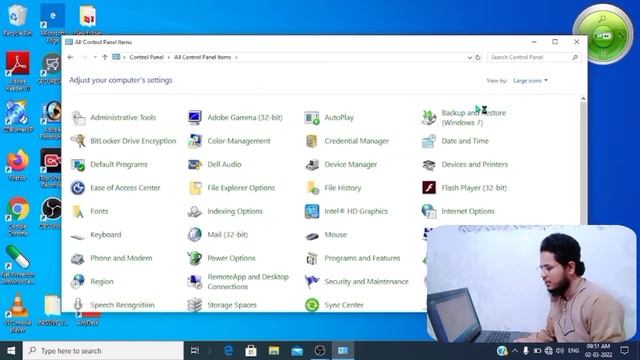640x360 pixels.
Task: Open the Dell Audio icon
Action: pyautogui.click(x=195, y=164)
